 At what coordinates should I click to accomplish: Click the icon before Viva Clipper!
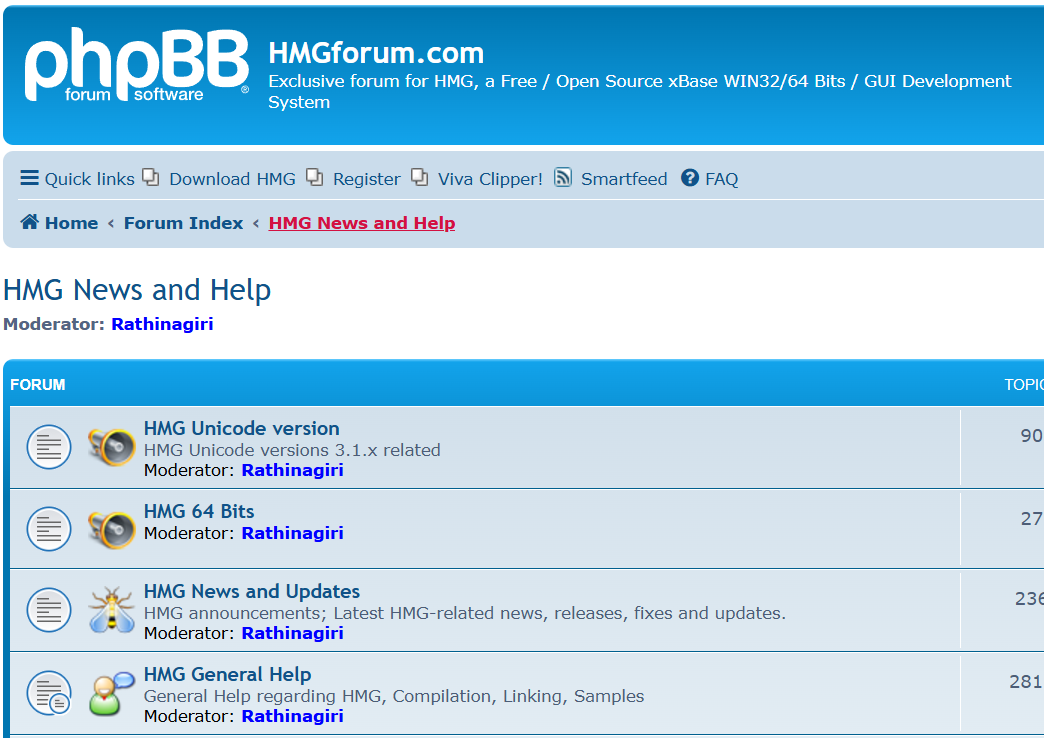pos(419,177)
